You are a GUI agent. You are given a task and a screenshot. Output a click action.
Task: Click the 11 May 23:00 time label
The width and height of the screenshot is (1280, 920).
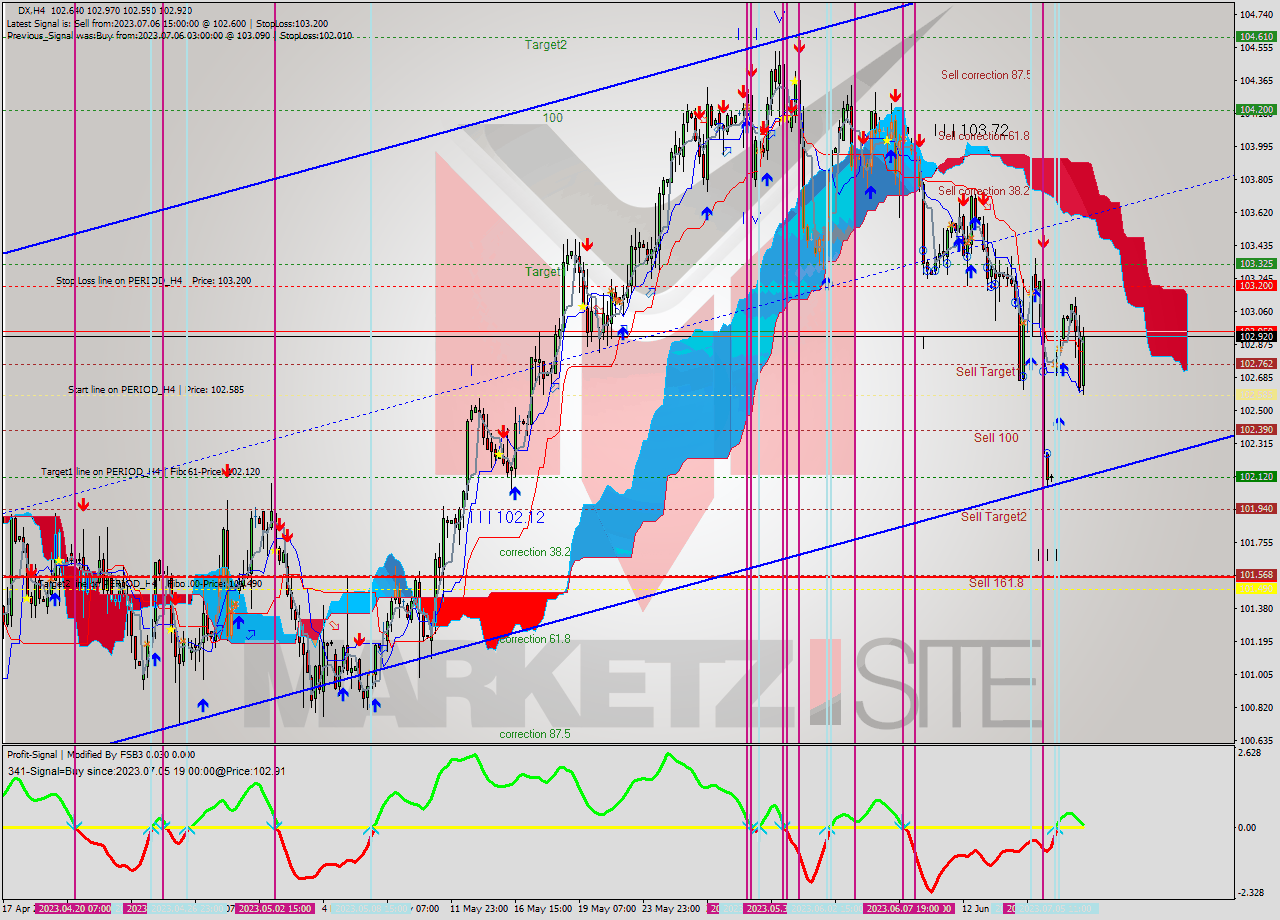(478, 909)
